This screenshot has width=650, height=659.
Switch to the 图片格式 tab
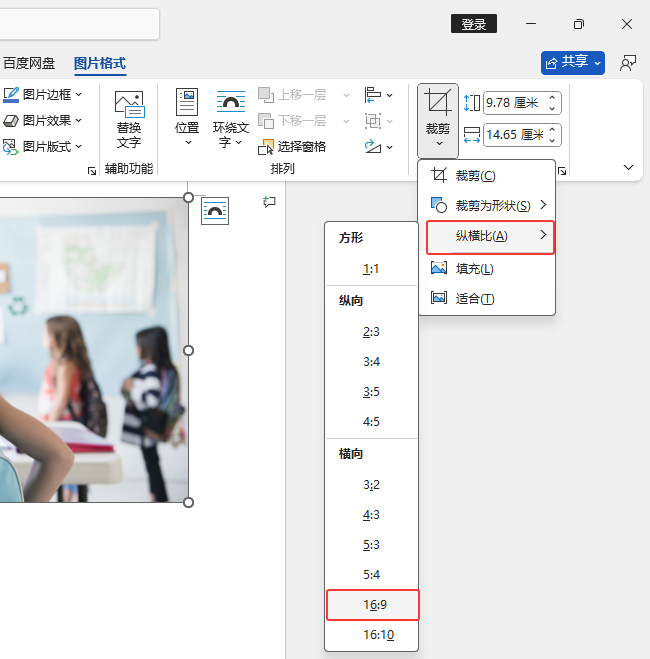click(100, 63)
